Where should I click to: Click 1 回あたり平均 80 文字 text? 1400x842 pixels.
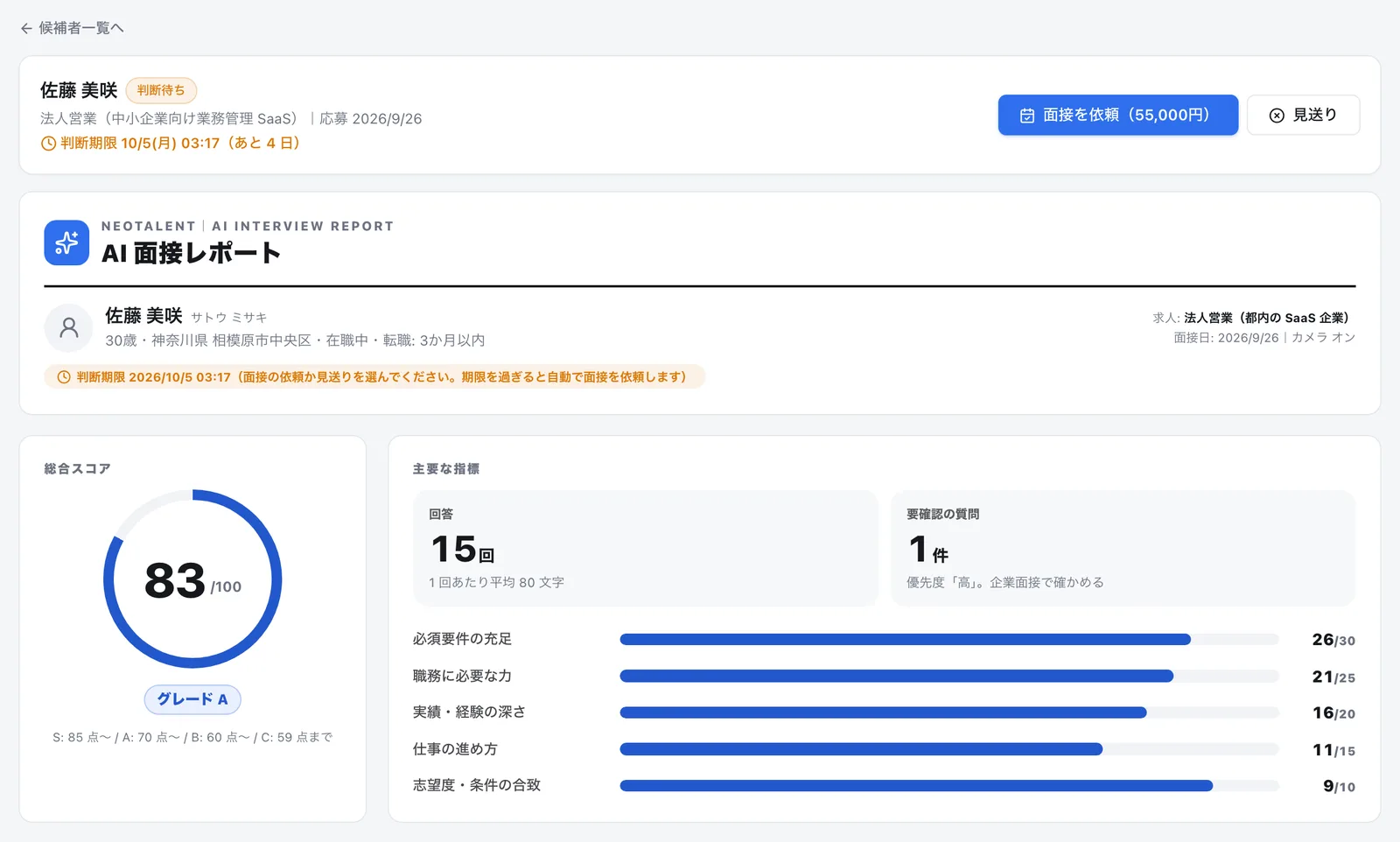coord(496,582)
